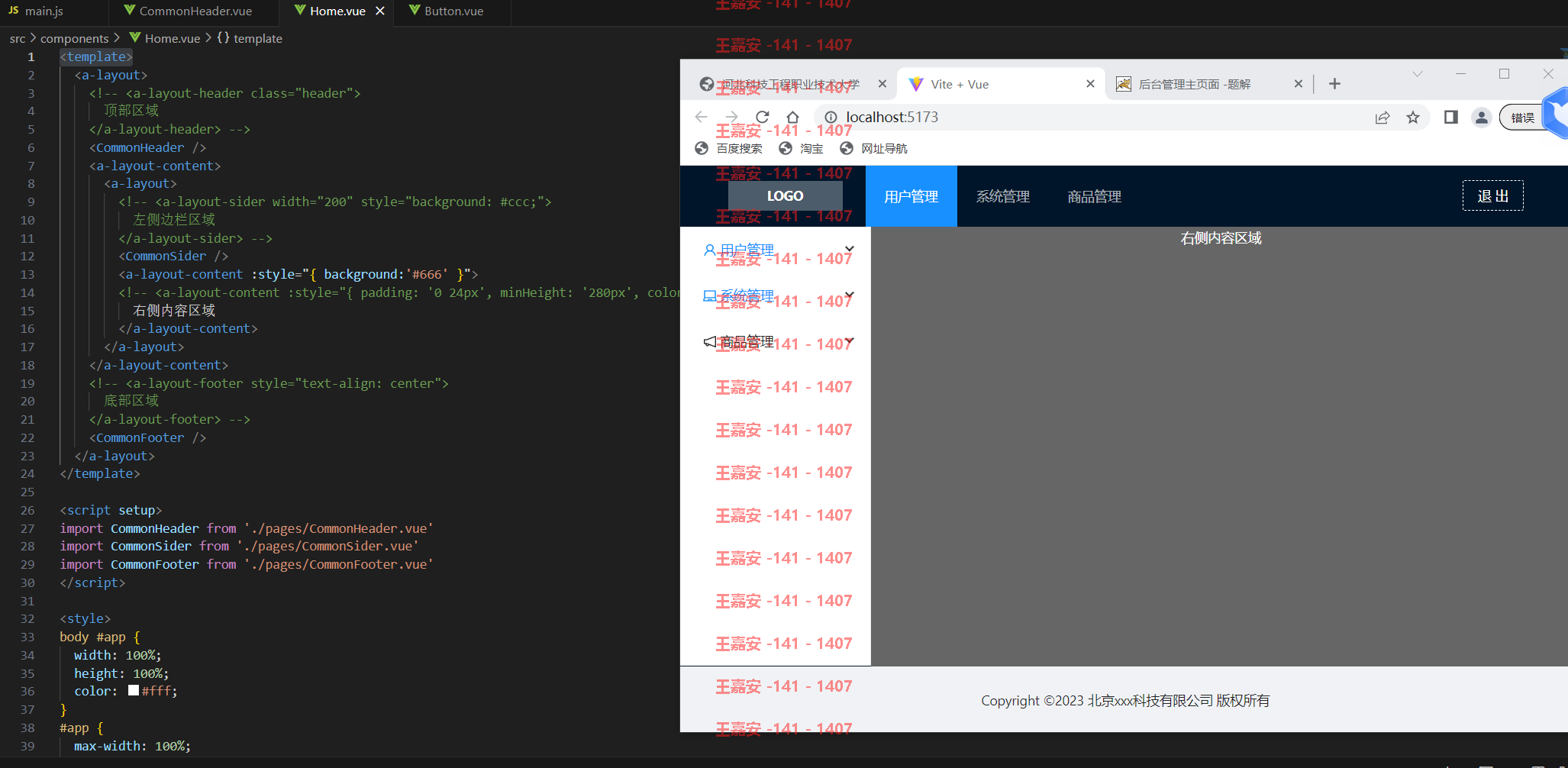Close the 后台管理主页面 browser tab
Viewport: 1568px width, 768px height.
click(1298, 84)
